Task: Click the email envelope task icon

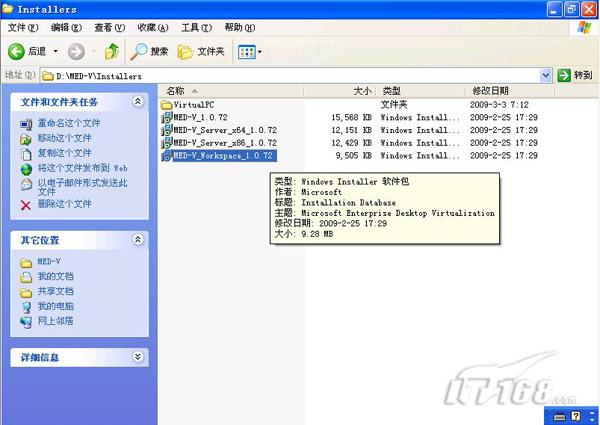Action: point(26,184)
